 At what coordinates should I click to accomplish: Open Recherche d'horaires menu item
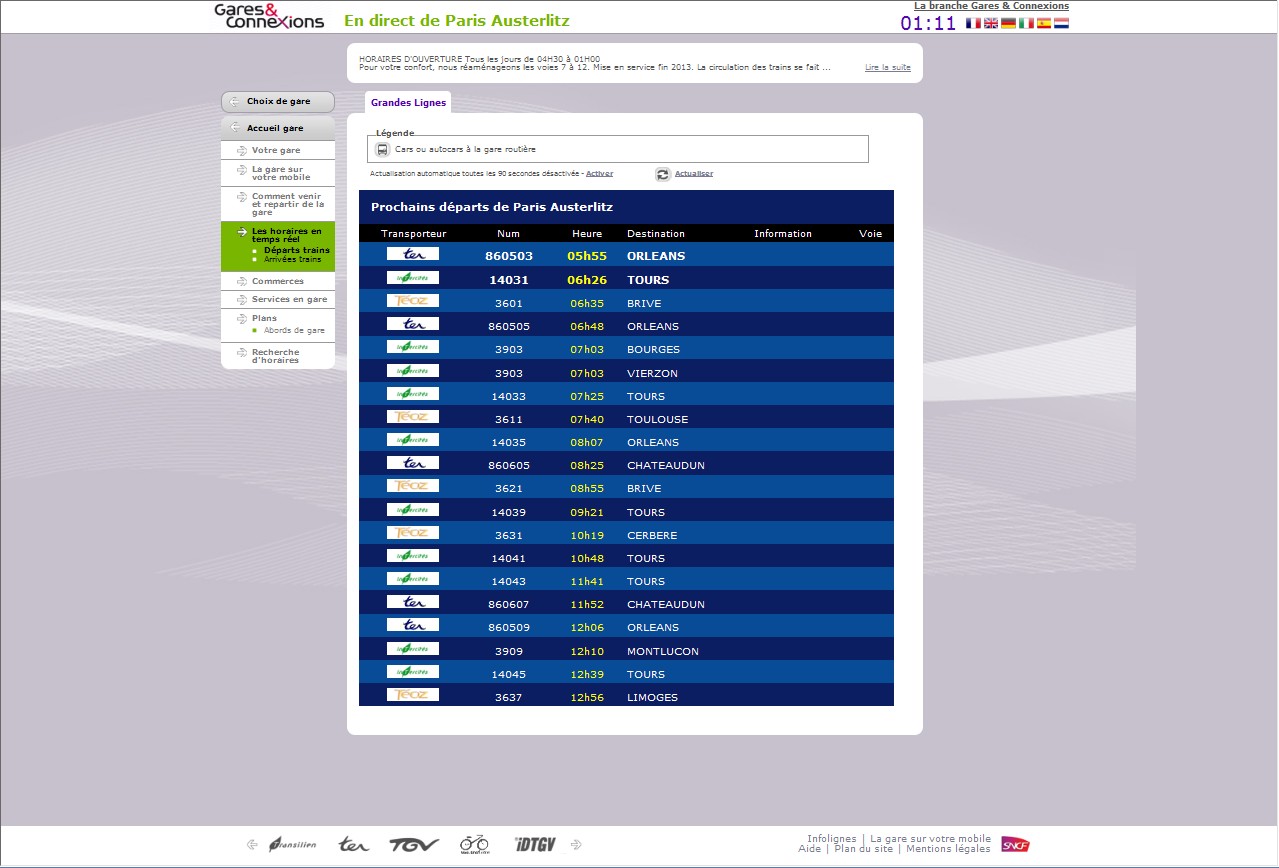pos(276,356)
